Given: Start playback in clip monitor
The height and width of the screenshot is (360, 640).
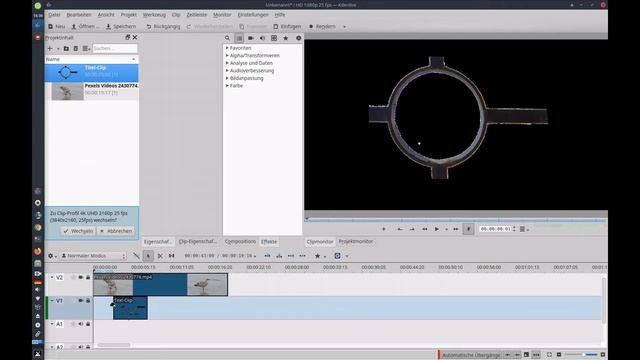Looking at the screenshot, I should (437, 229).
